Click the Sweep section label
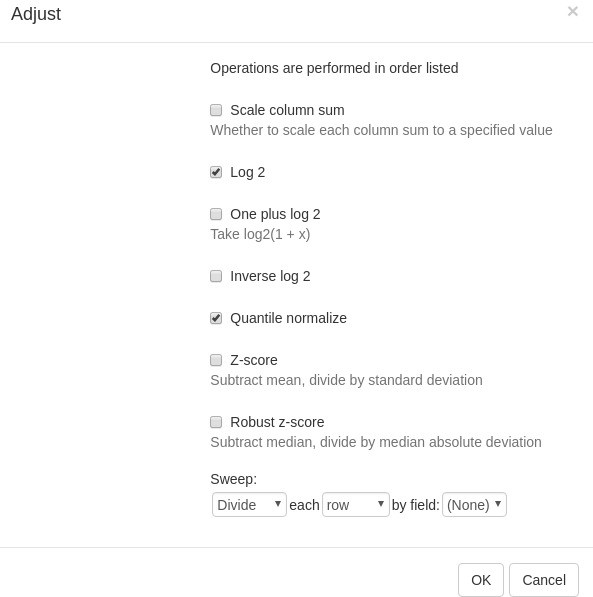Screen dimensions: 593x597 pyautogui.click(x=233, y=479)
